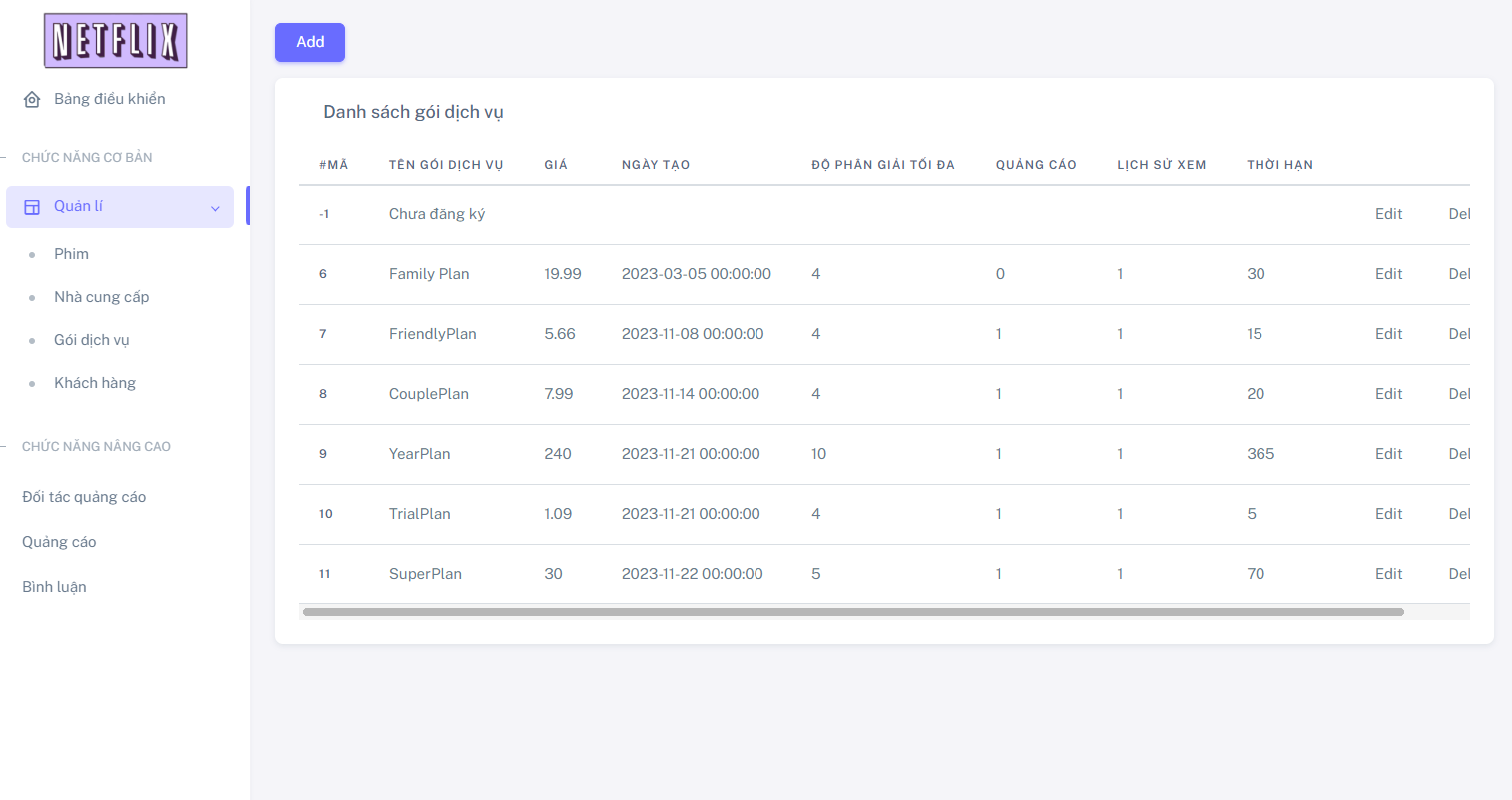Delete the Chưa đăng ký row
Viewport: 1512px width, 800px height.
click(x=1459, y=214)
